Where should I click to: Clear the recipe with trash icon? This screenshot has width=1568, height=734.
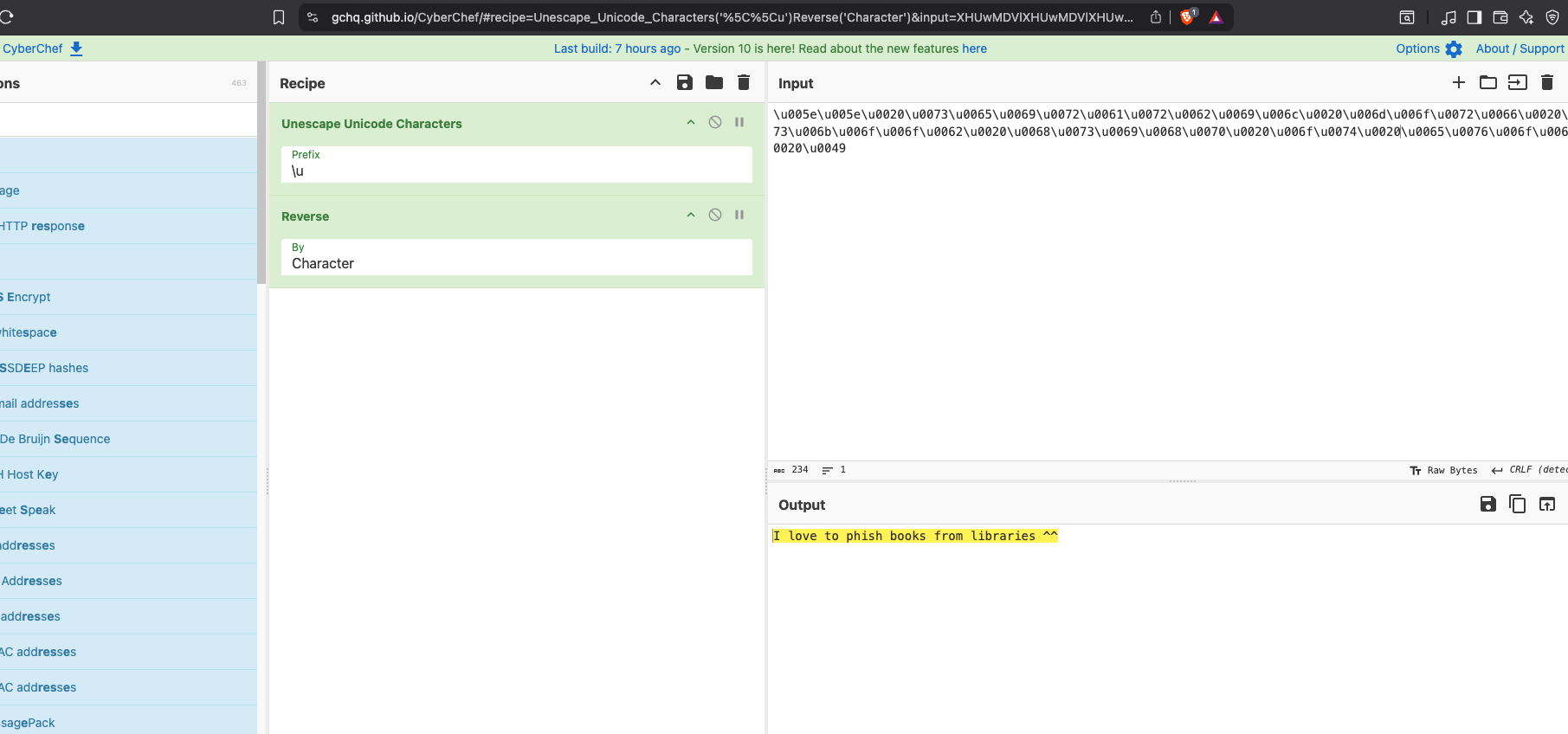tap(744, 82)
